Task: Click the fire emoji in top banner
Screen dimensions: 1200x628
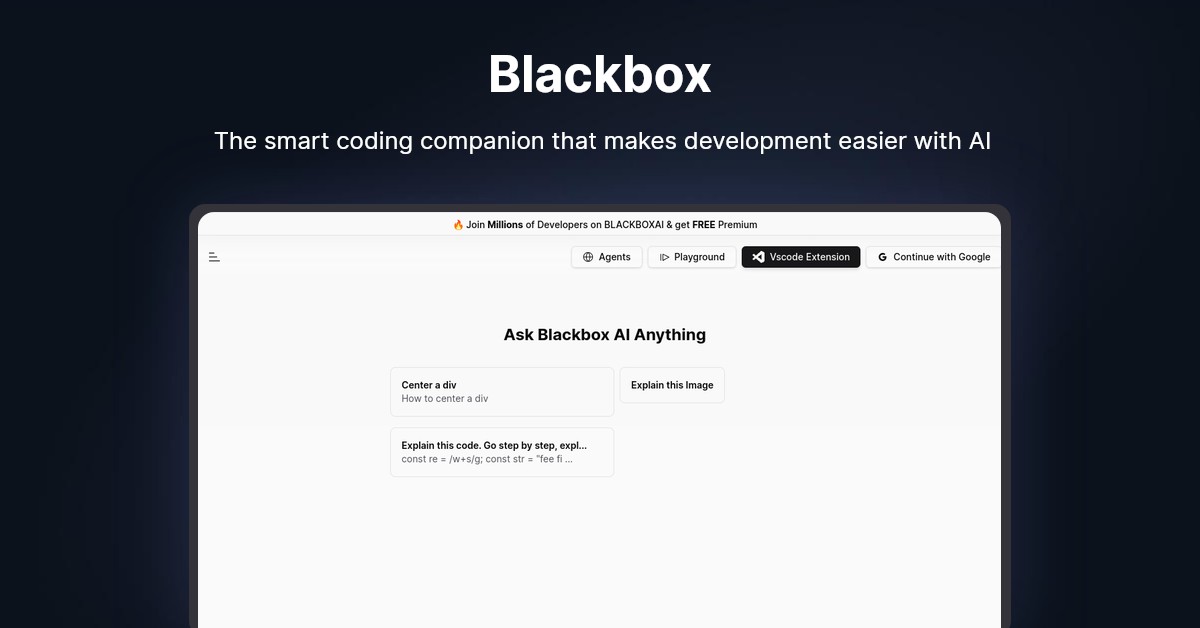Action: [x=458, y=225]
